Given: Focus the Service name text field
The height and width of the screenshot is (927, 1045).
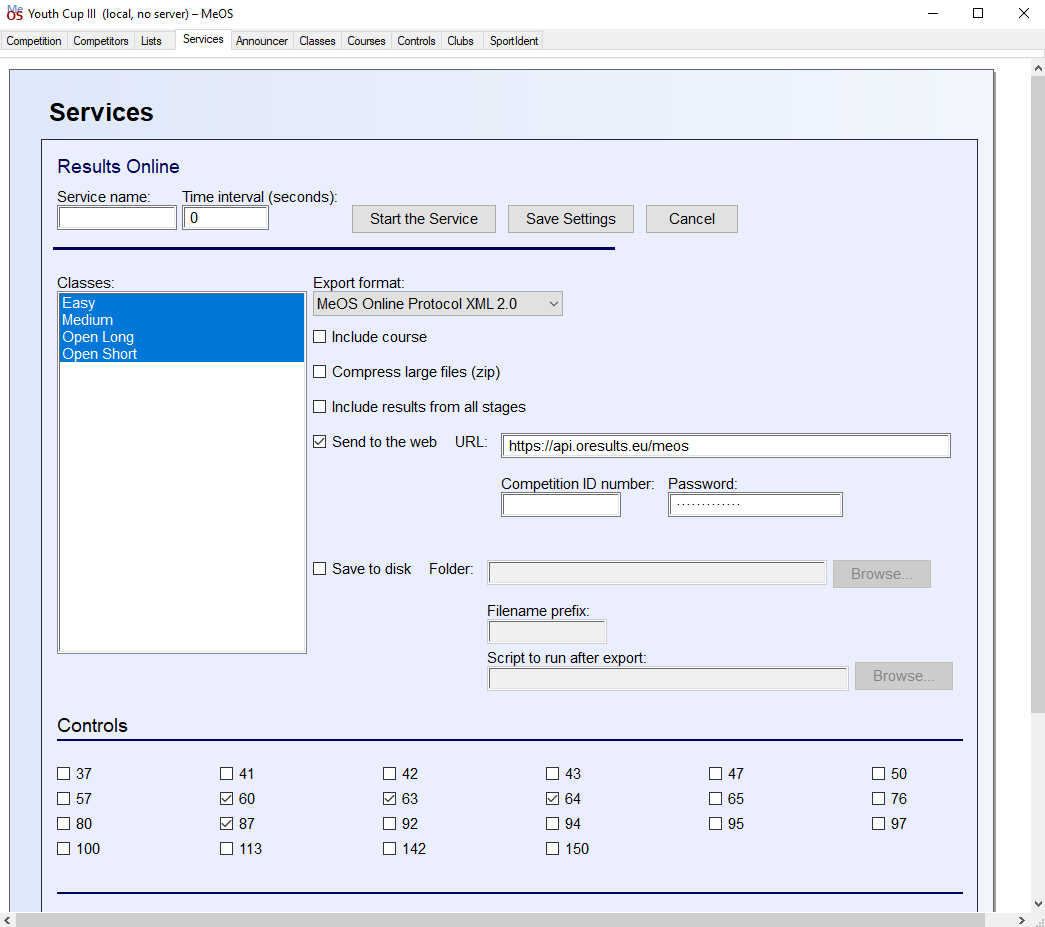Looking at the screenshot, I should 117,218.
